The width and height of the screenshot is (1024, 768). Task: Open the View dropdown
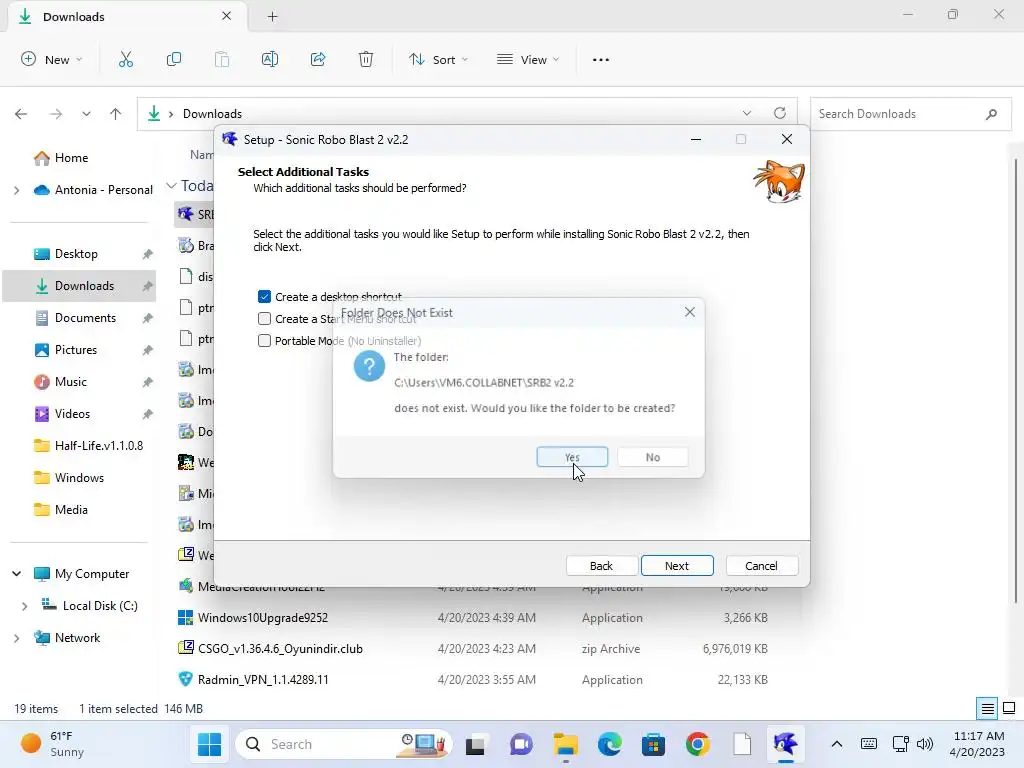528,59
